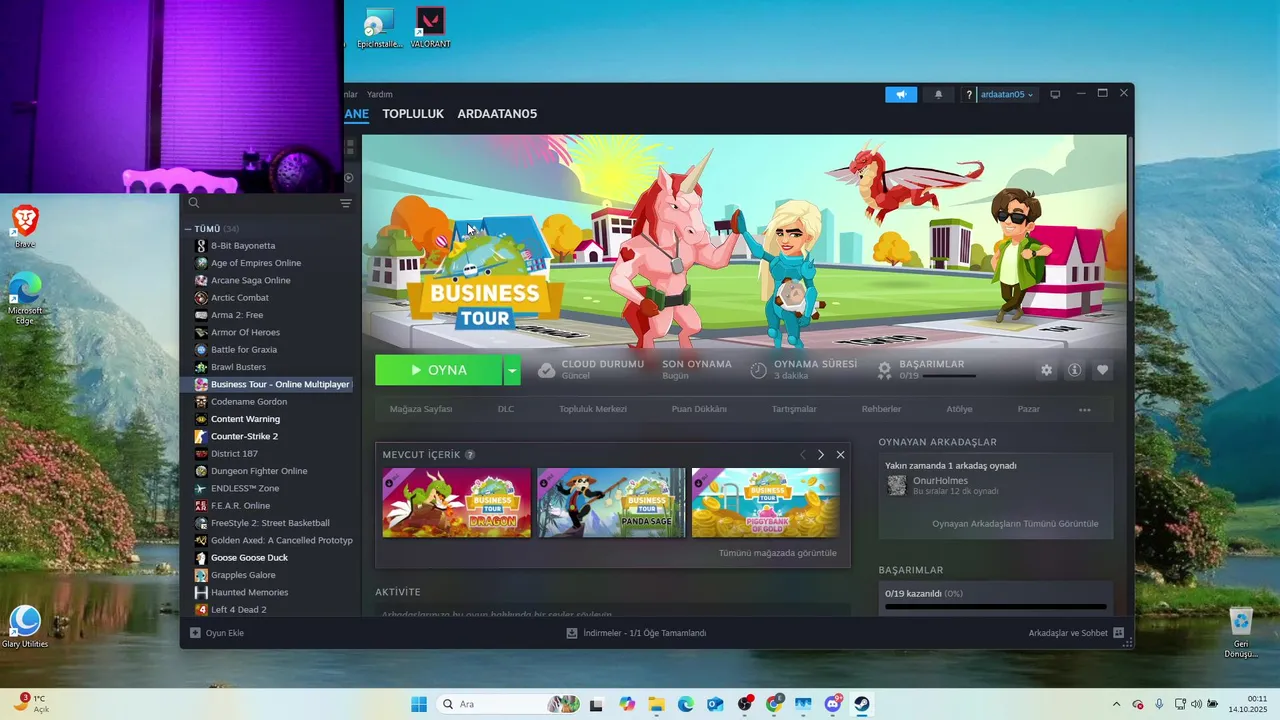Open the three-dots more menu after Pazar
This screenshot has height=720, width=1280.
1085,409
